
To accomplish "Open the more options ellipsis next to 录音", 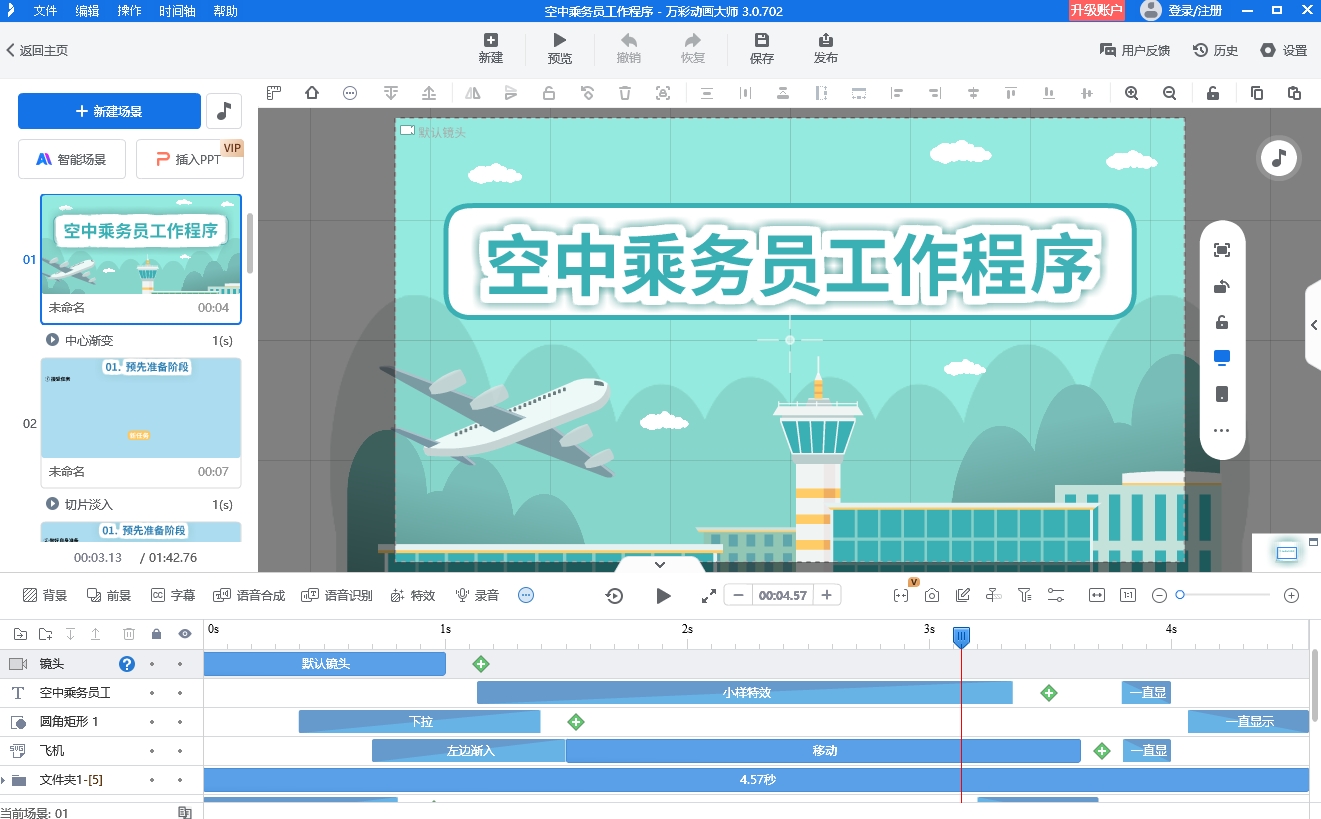I will [525, 594].
